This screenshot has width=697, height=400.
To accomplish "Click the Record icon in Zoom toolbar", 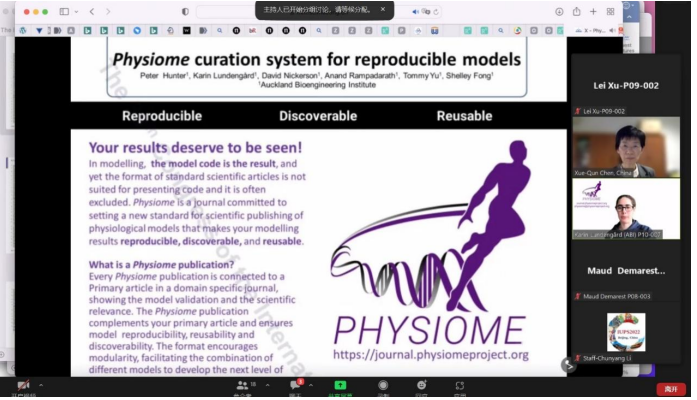I will coord(383,384).
